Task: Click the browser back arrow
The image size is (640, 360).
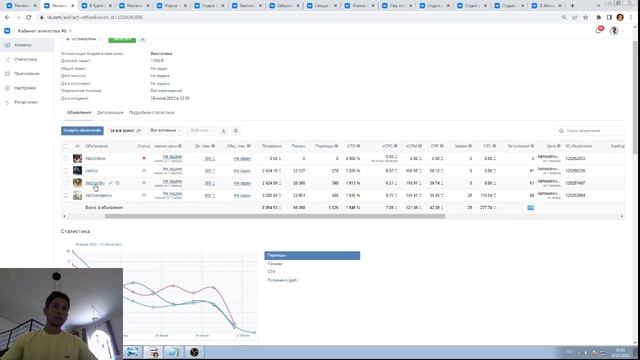Action: coord(7,18)
